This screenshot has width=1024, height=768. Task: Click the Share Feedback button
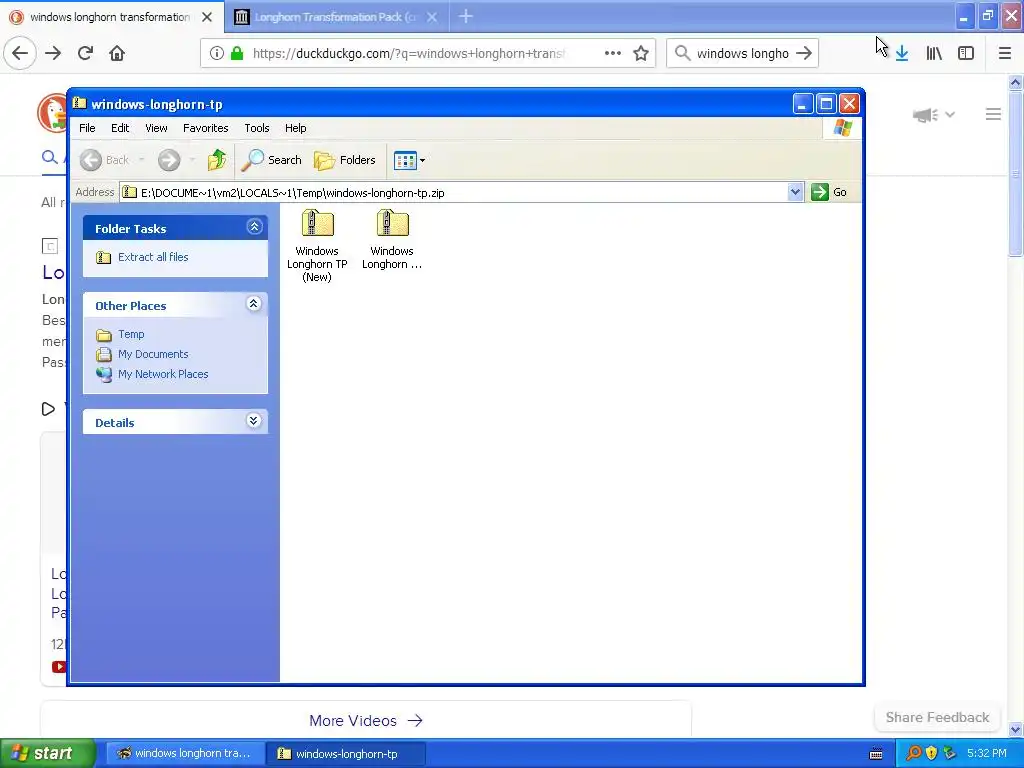pos(937,717)
